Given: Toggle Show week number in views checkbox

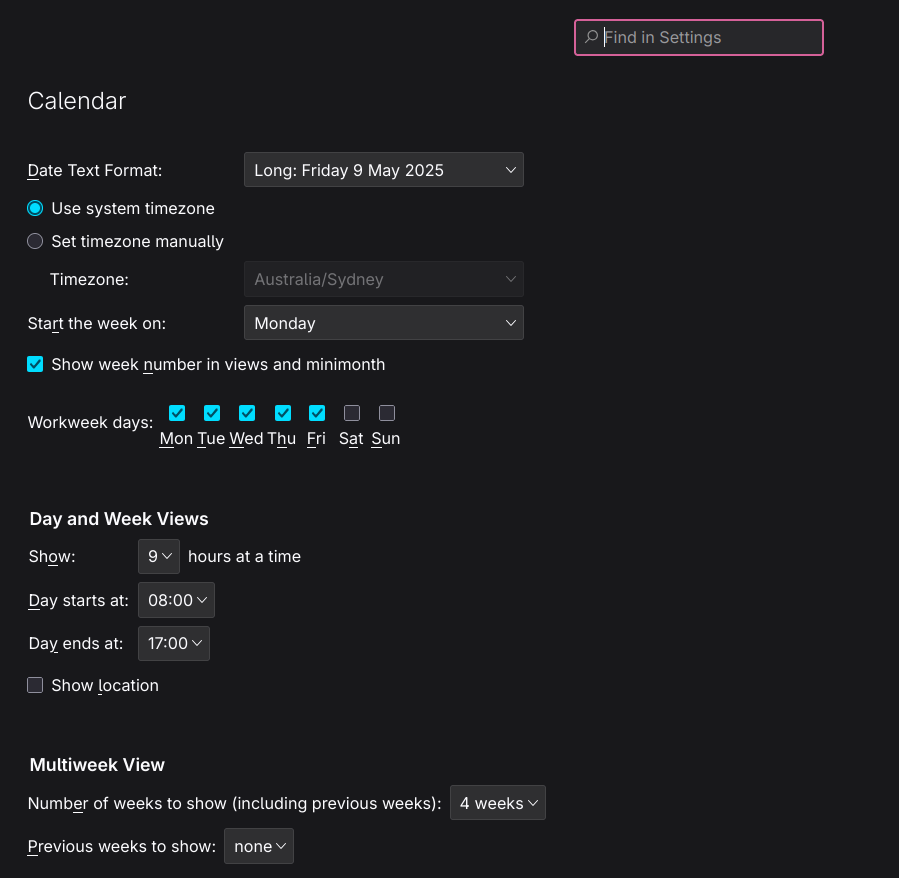Looking at the screenshot, I should (x=35, y=364).
